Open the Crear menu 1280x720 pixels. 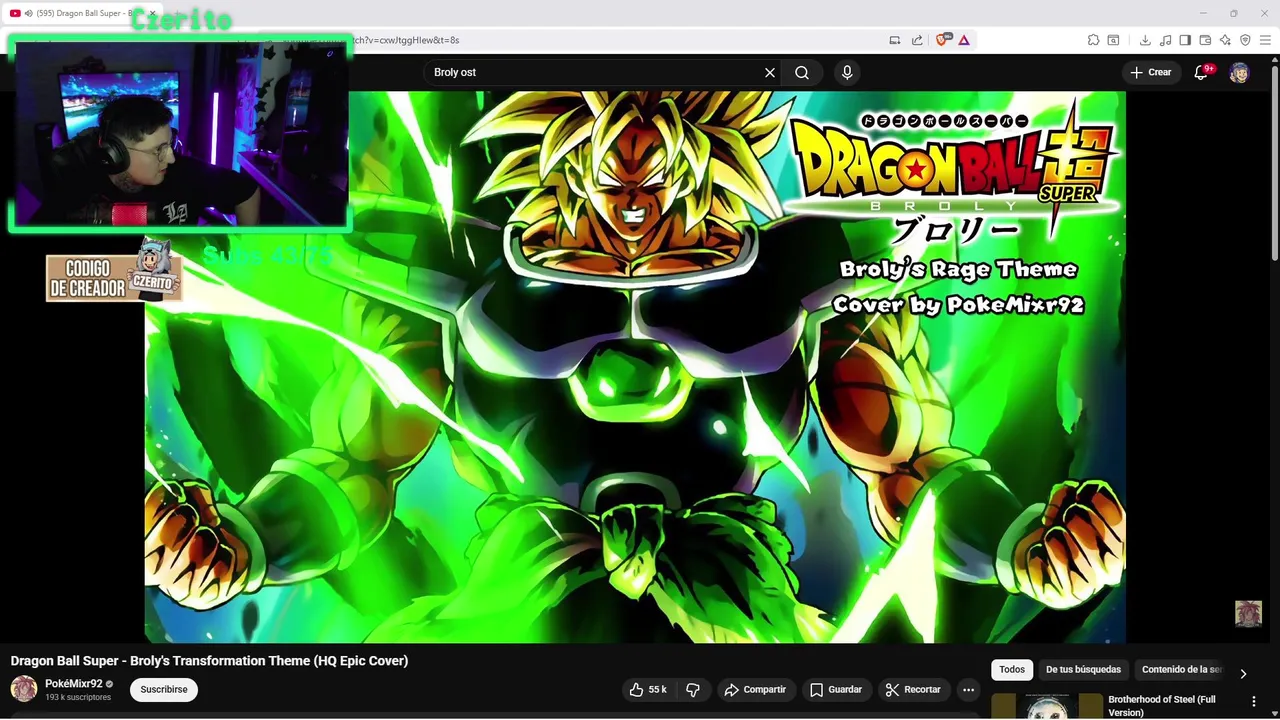click(1151, 72)
